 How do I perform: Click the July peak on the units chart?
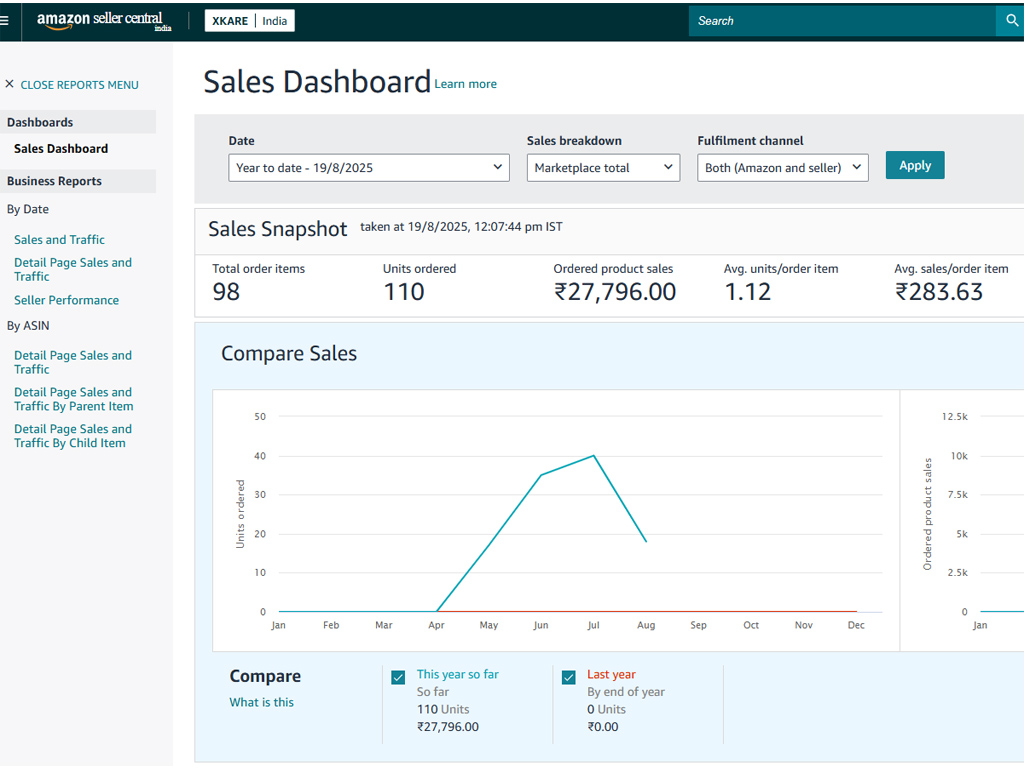[594, 456]
